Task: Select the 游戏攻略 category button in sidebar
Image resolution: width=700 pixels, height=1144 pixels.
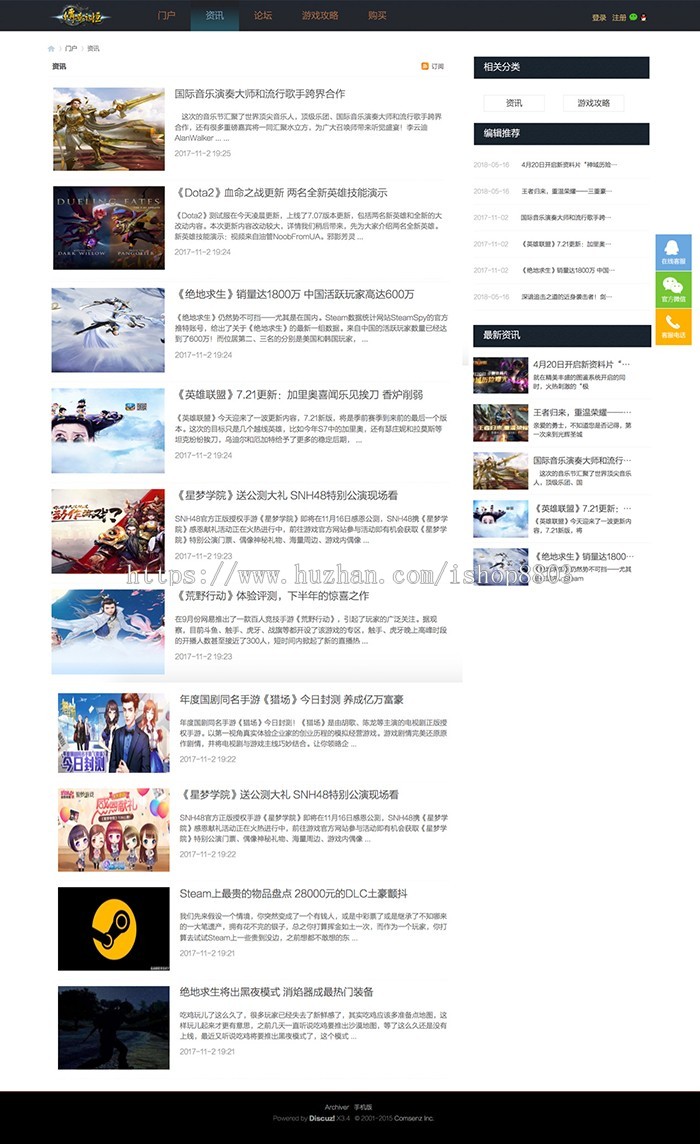Action: pyautogui.click(x=593, y=103)
